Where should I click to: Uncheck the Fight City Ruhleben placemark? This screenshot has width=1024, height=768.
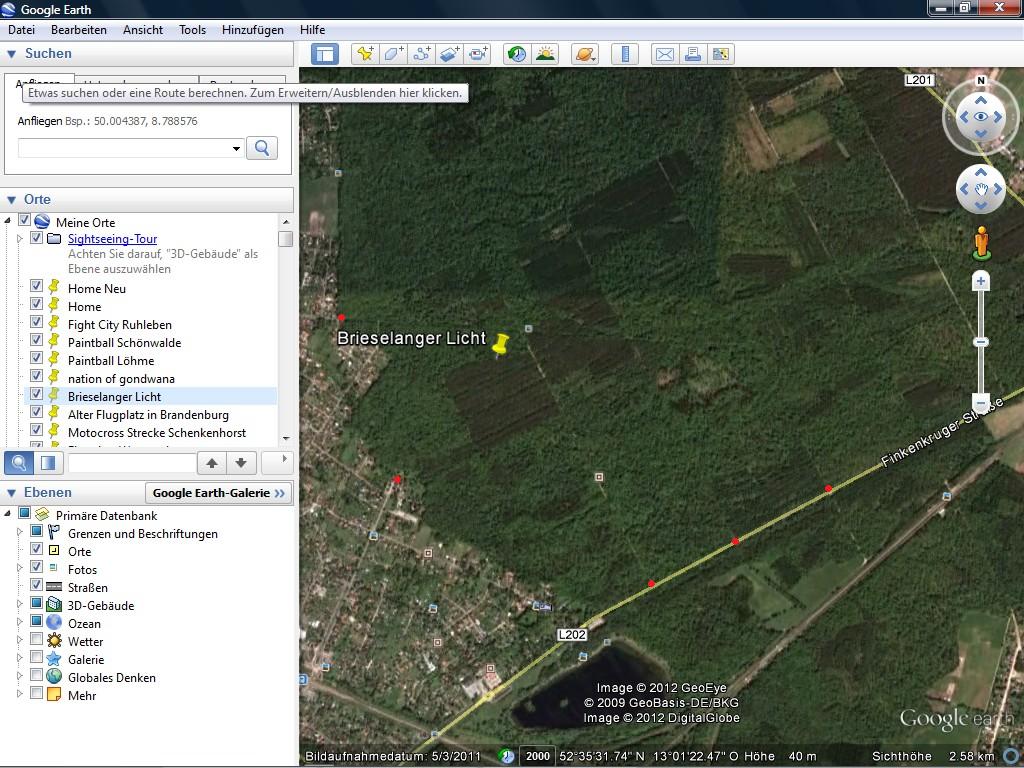point(37,322)
